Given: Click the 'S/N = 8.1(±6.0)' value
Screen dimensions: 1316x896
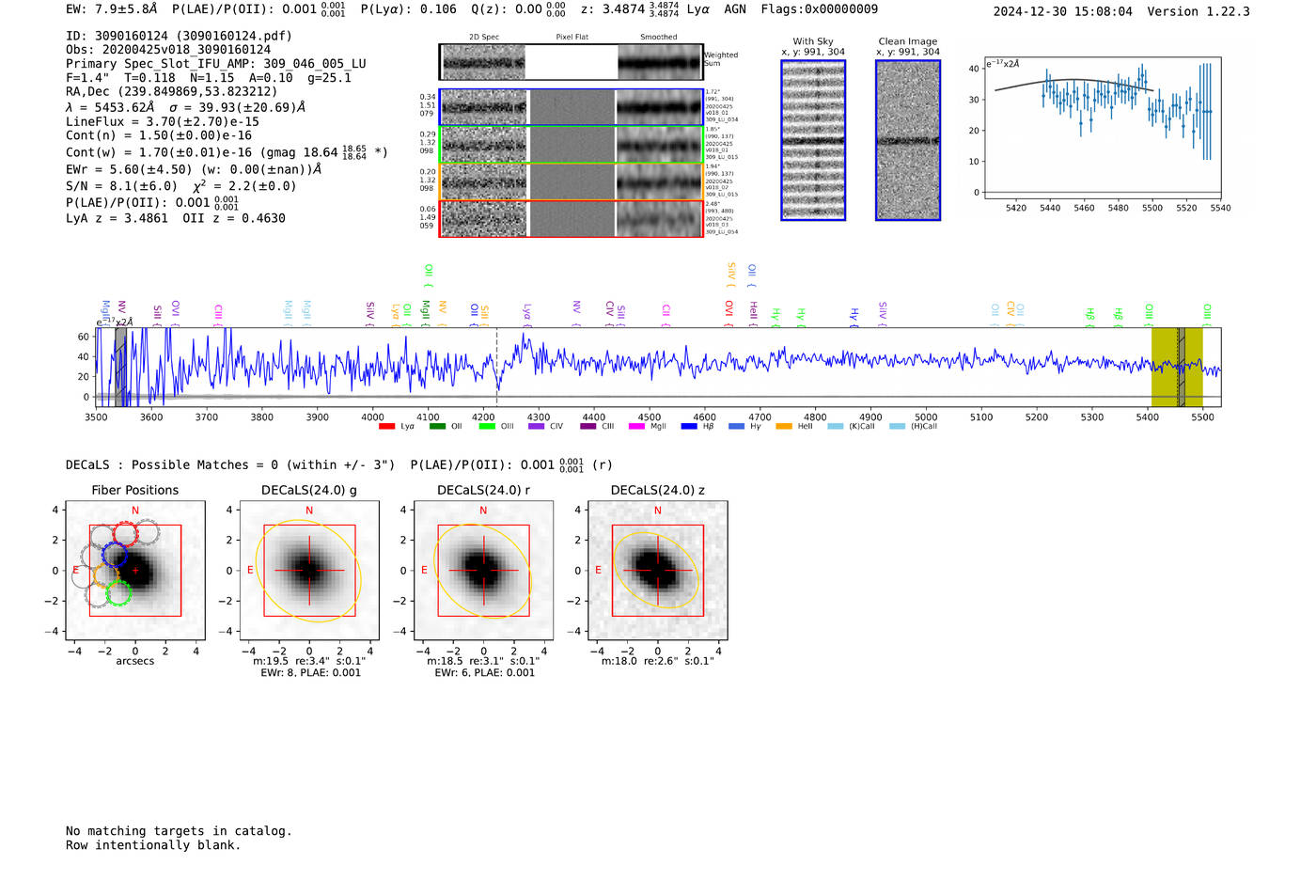Looking at the screenshot, I should (x=121, y=186).
